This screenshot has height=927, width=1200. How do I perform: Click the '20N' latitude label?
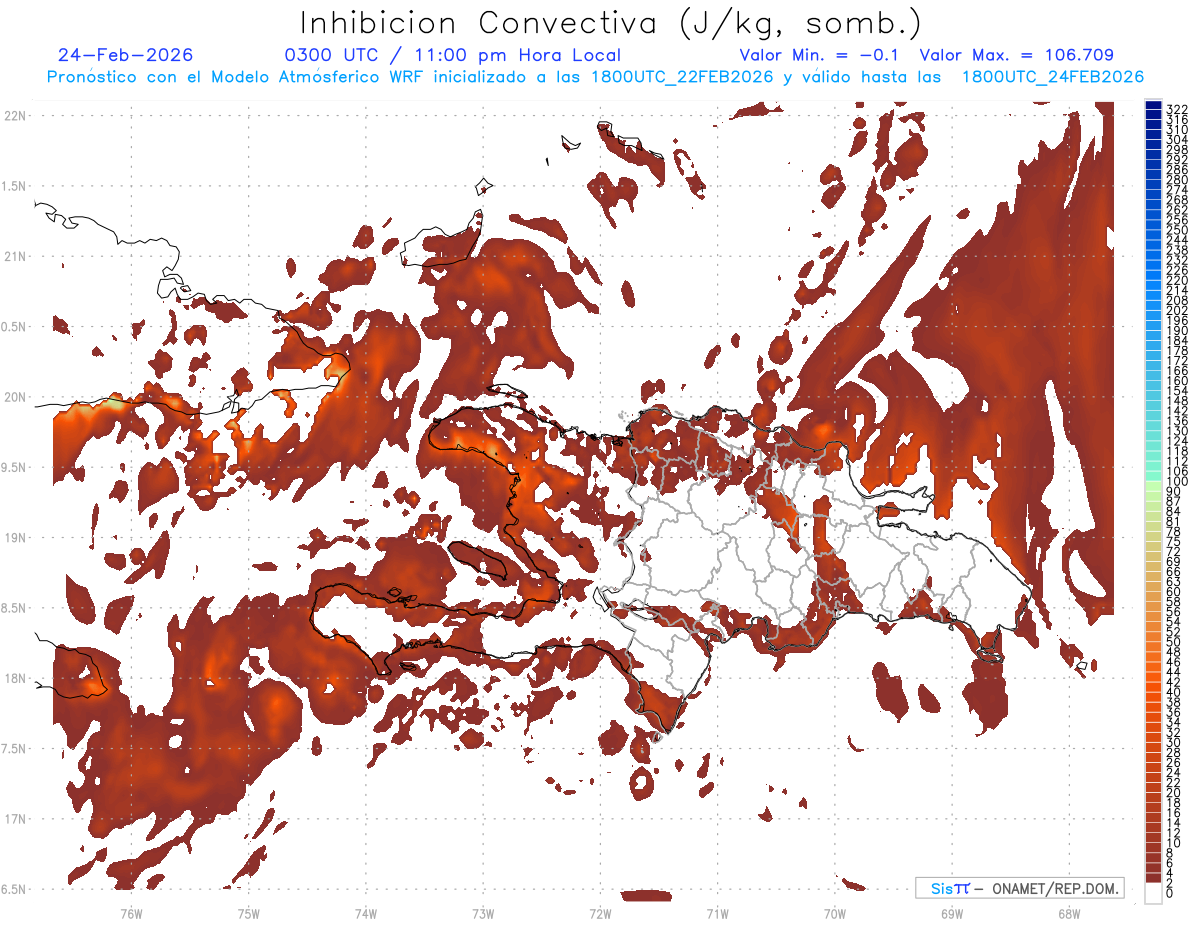pyautogui.click(x=14, y=397)
